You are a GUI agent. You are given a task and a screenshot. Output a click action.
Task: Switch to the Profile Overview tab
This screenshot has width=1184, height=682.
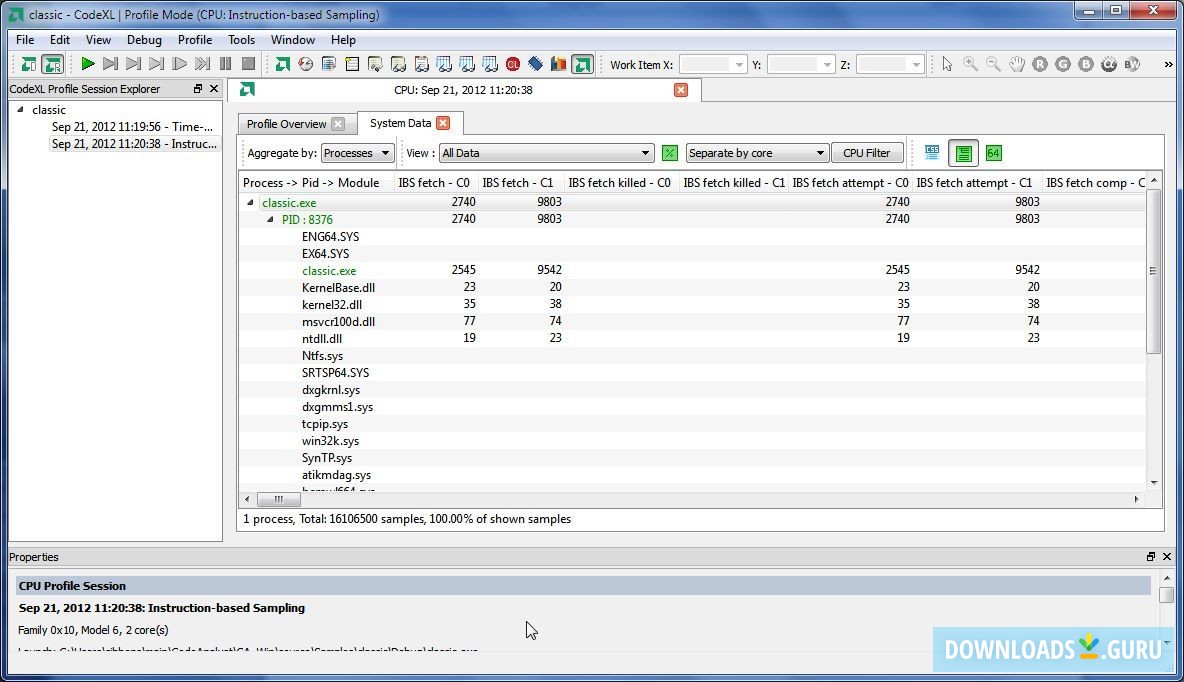click(286, 124)
